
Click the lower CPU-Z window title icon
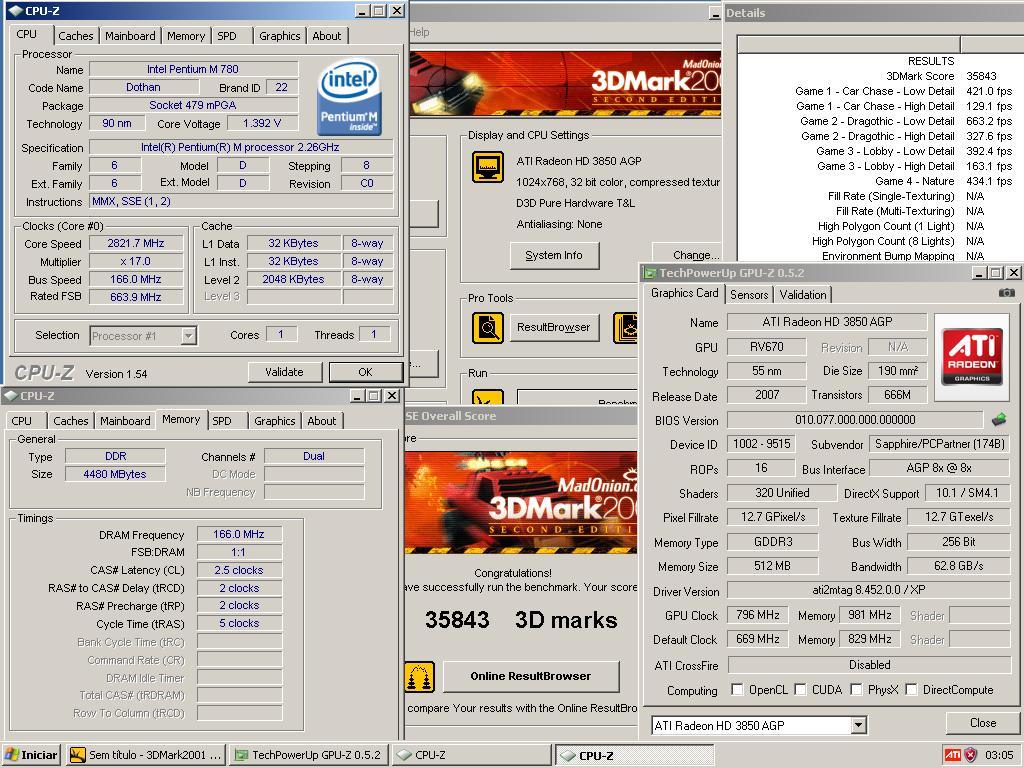click(11, 396)
